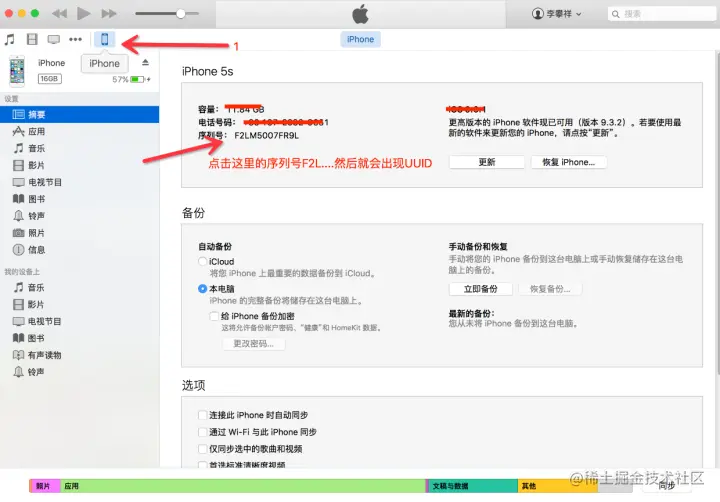Enable 连接此 iPhone 时自动同步 checkbox
The height and width of the screenshot is (502, 720).
tap(202, 415)
